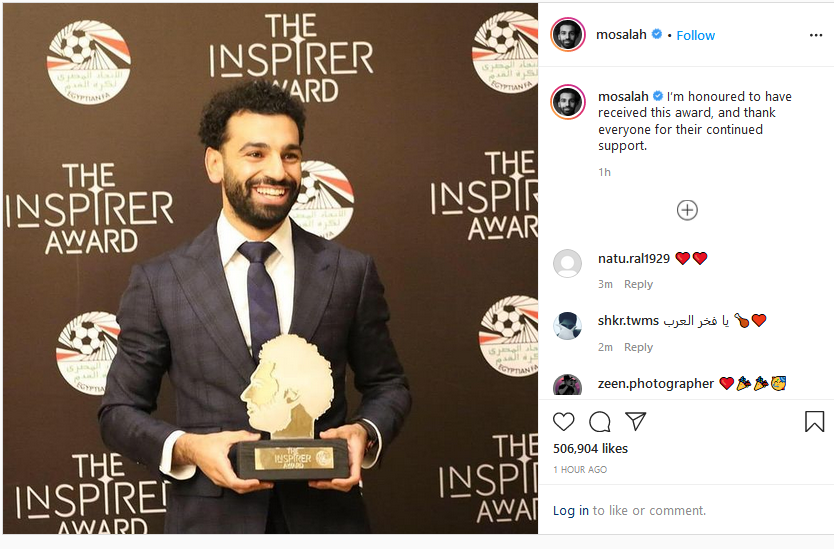Click mosalah avatar beside the caption
Image resolution: width=834 pixels, height=549 pixels.
(568, 102)
